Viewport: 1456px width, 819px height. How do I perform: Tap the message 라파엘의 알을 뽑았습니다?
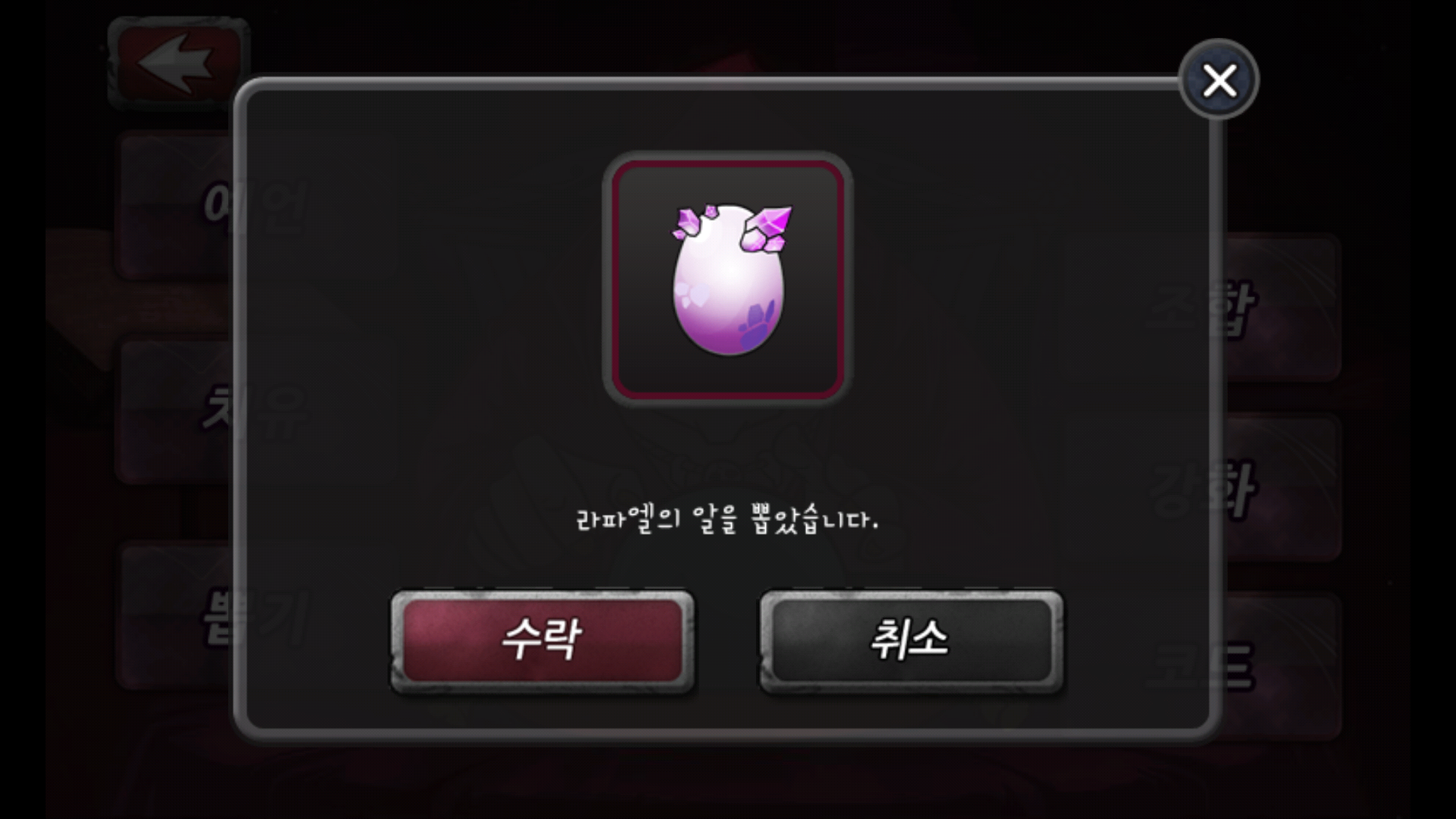coord(727,520)
